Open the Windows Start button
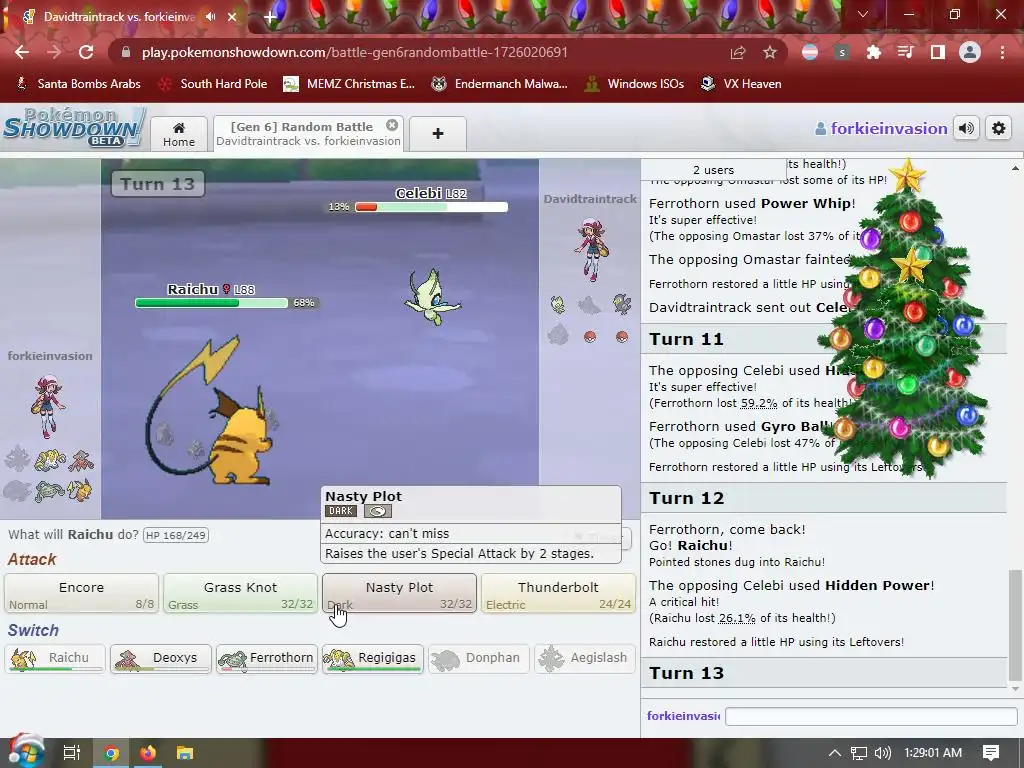1024x768 pixels. pyautogui.click(x=25, y=752)
